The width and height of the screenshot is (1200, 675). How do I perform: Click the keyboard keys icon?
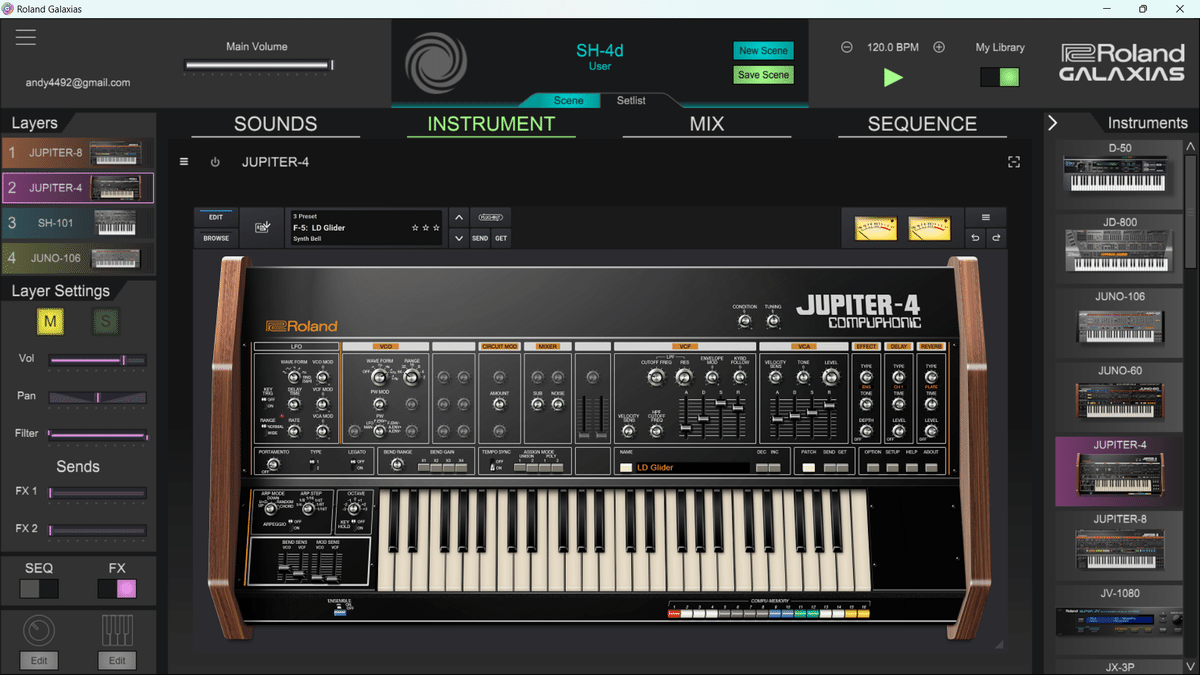(x=117, y=631)
